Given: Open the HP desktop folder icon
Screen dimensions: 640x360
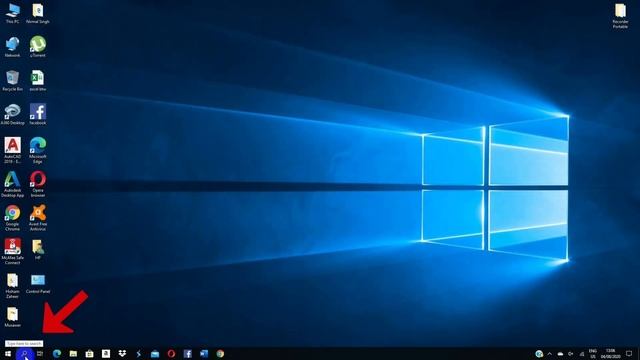Looking at the screenshot, I should 38,249.
